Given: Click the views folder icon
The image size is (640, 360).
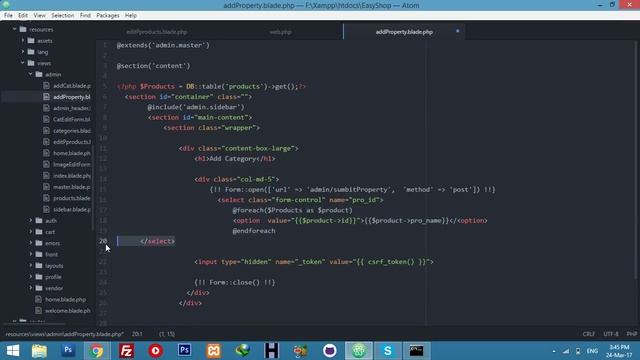Looking at the screenshot, I should (31, 63).
